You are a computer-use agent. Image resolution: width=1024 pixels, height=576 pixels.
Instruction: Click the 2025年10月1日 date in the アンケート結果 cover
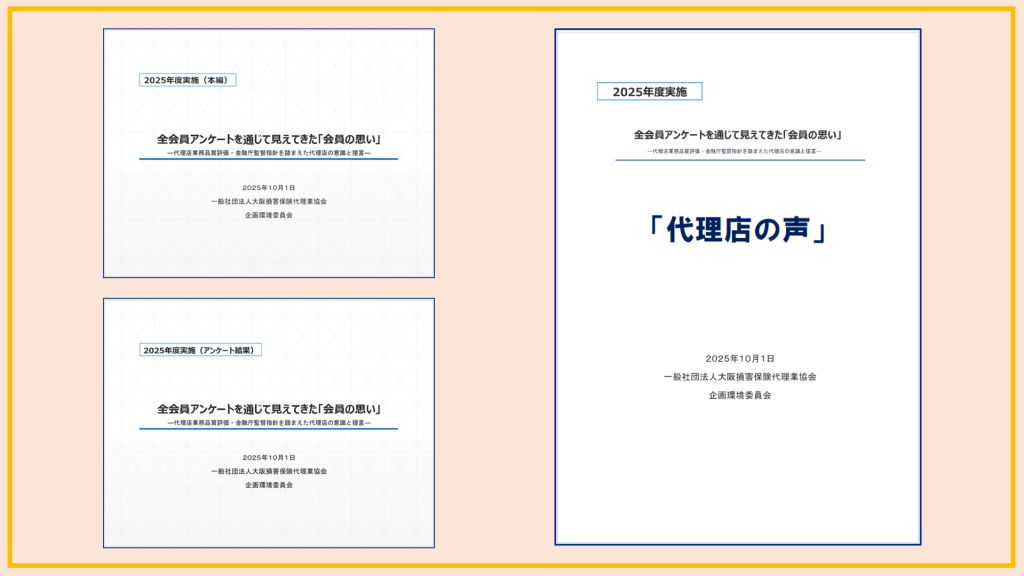coord(269,457)
